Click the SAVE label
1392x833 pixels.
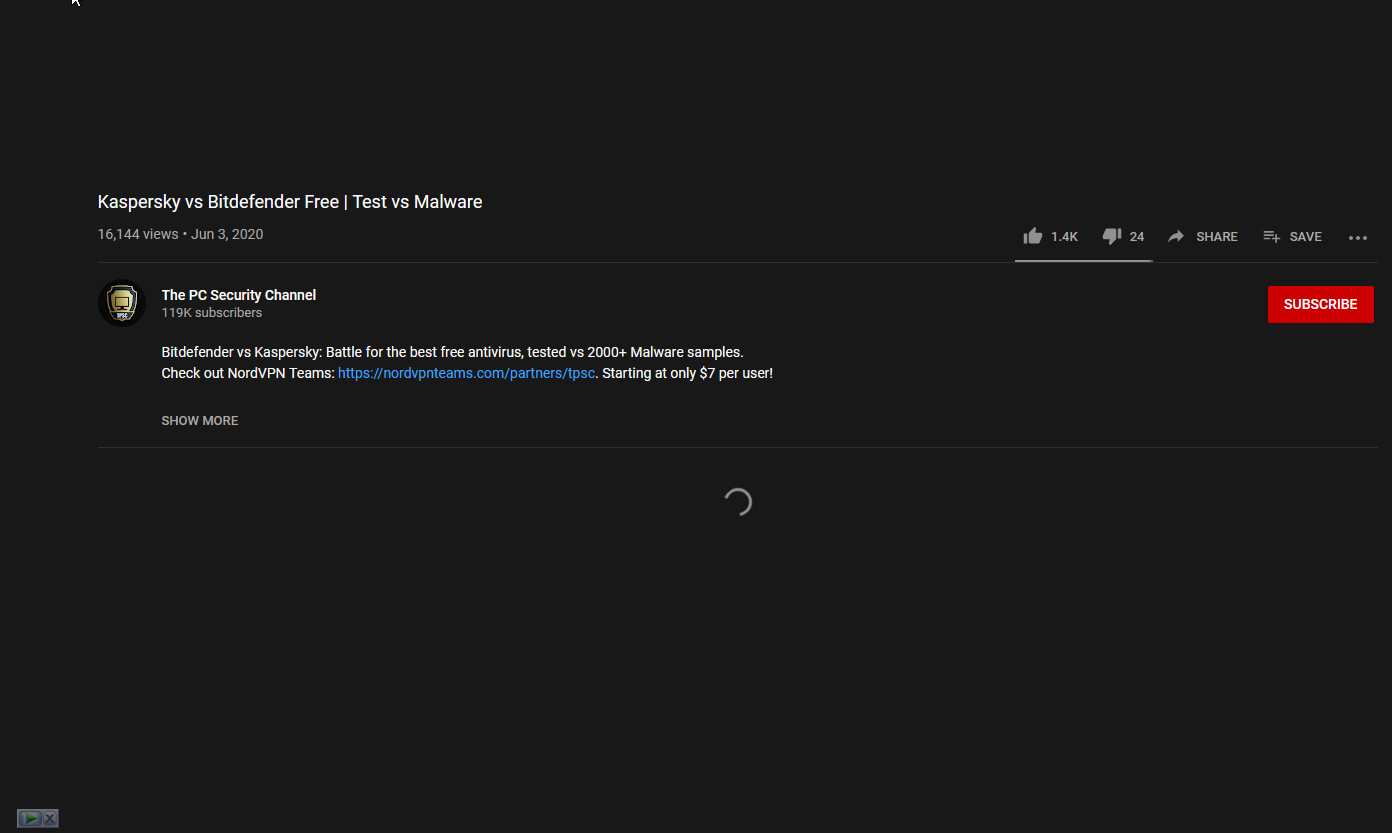click(1306, 237)
